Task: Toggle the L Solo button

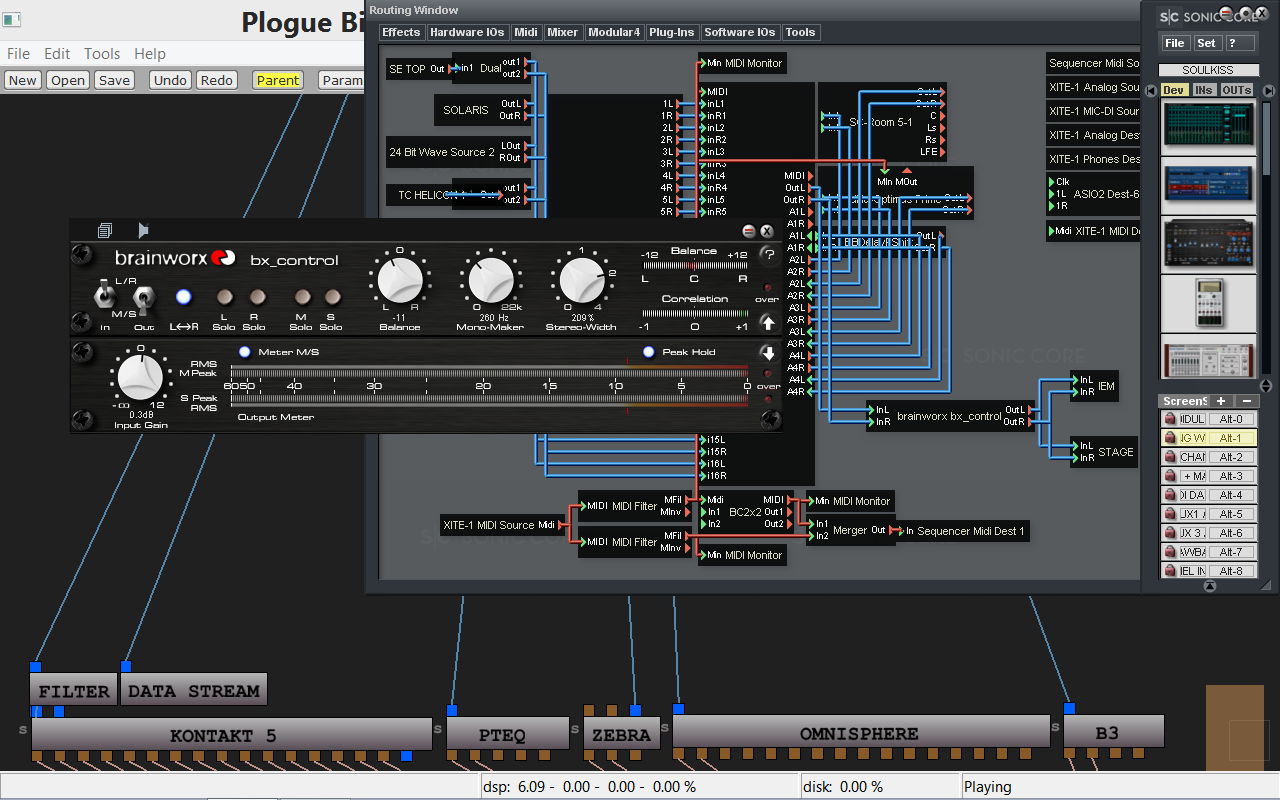Action: tap(224, 296)
